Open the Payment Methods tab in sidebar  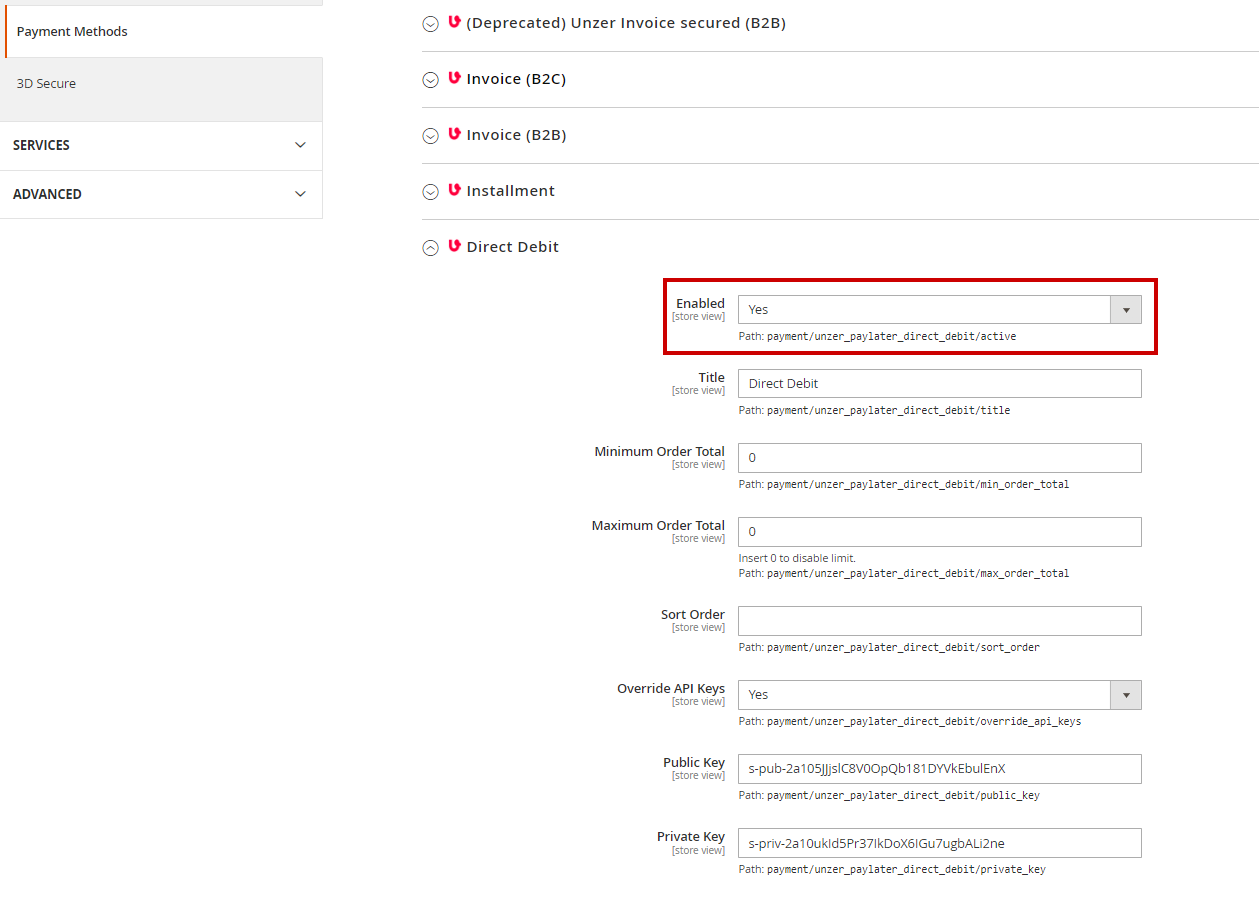163,32
